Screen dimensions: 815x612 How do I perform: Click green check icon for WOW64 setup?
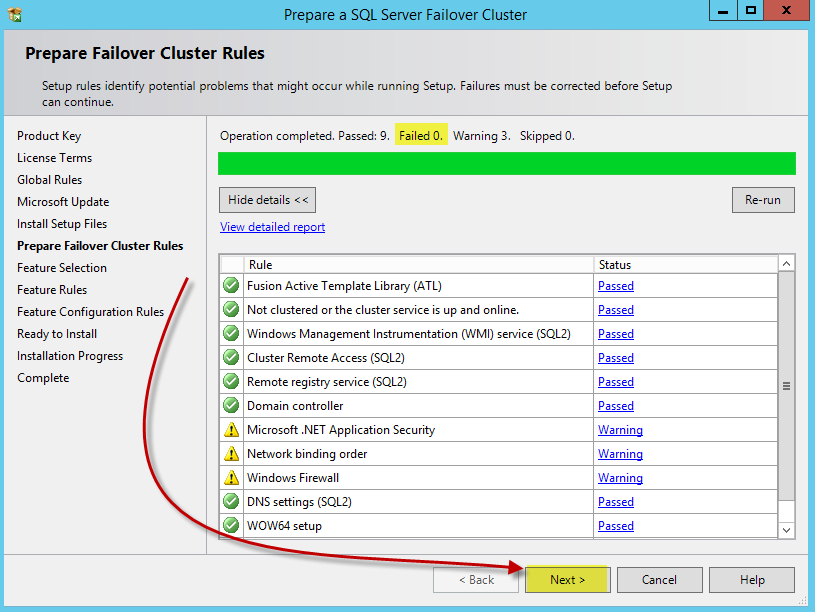pos(231,525)
